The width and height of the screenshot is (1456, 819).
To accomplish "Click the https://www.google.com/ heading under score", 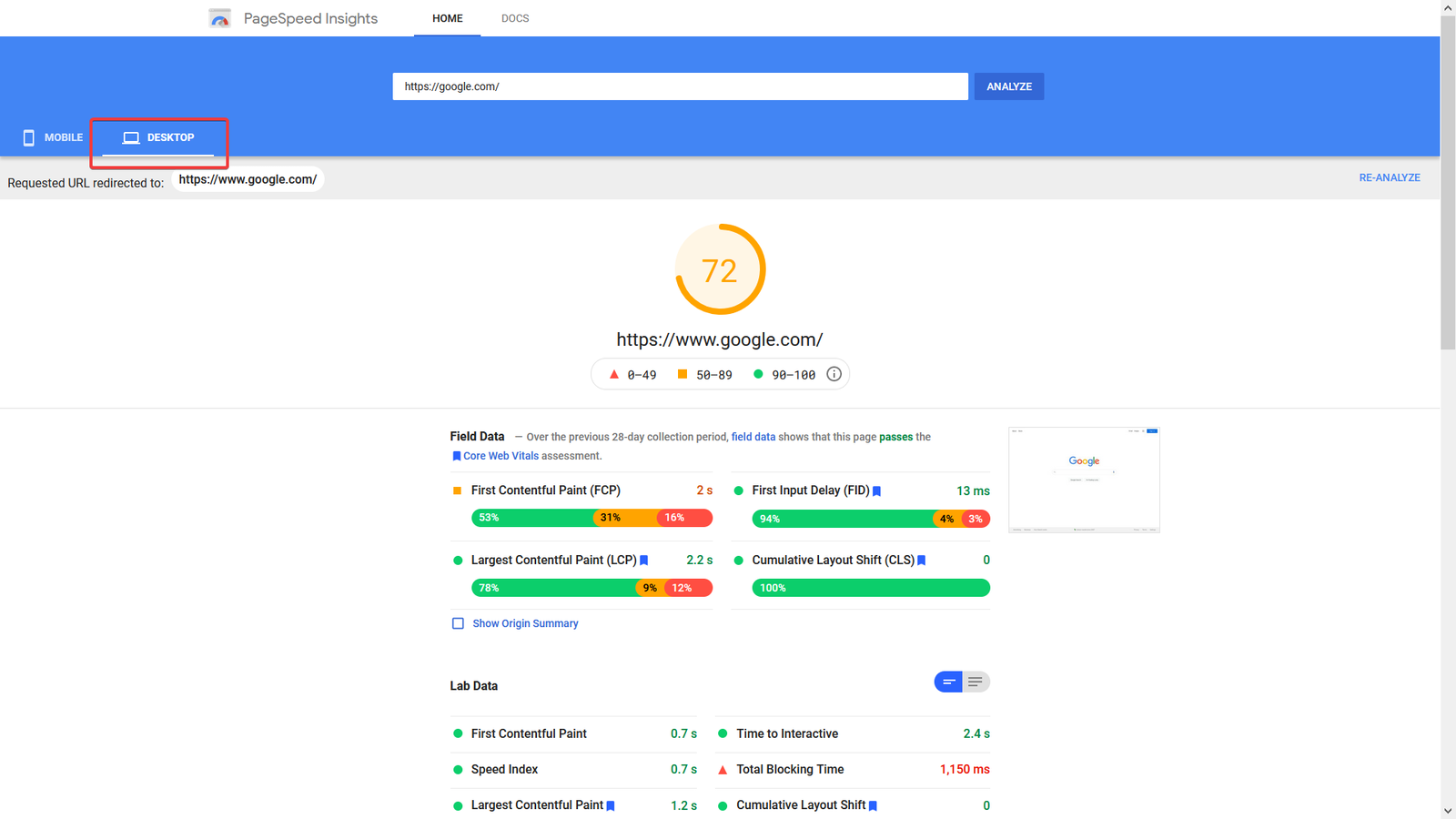I will click(720, 339).
